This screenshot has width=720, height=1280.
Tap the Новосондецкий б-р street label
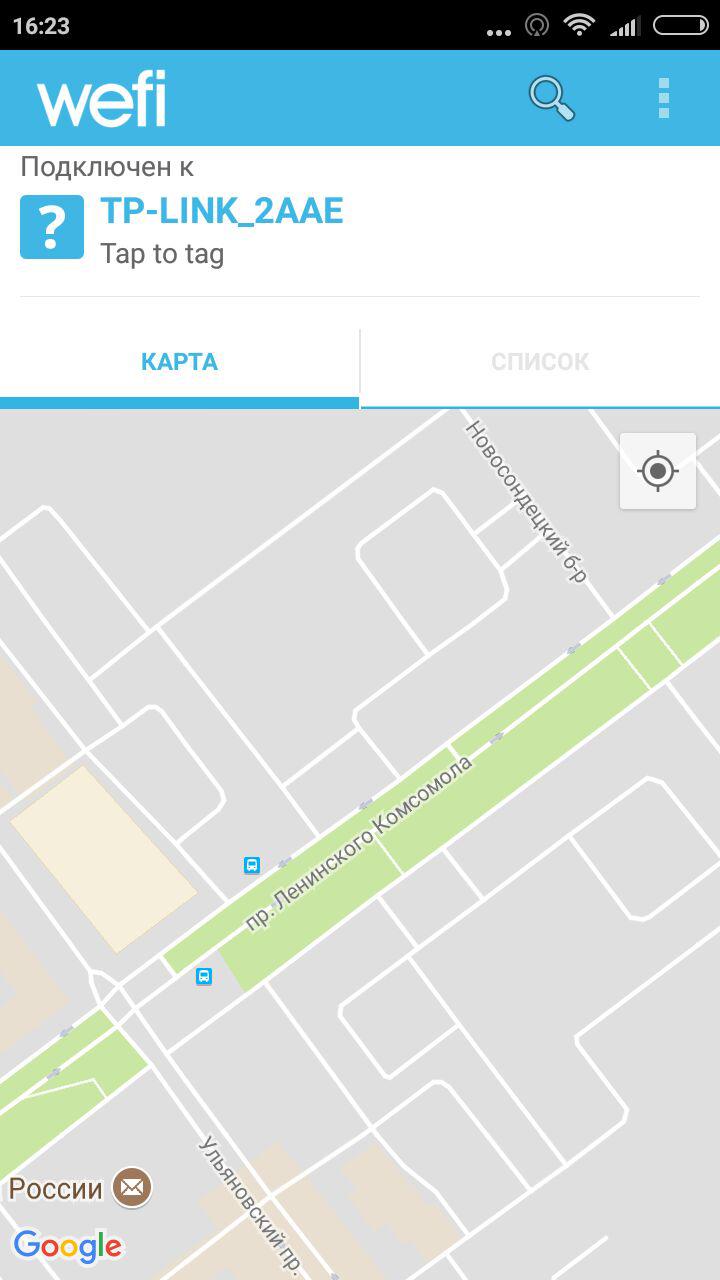pyautogui.click(x=526, y=501)
